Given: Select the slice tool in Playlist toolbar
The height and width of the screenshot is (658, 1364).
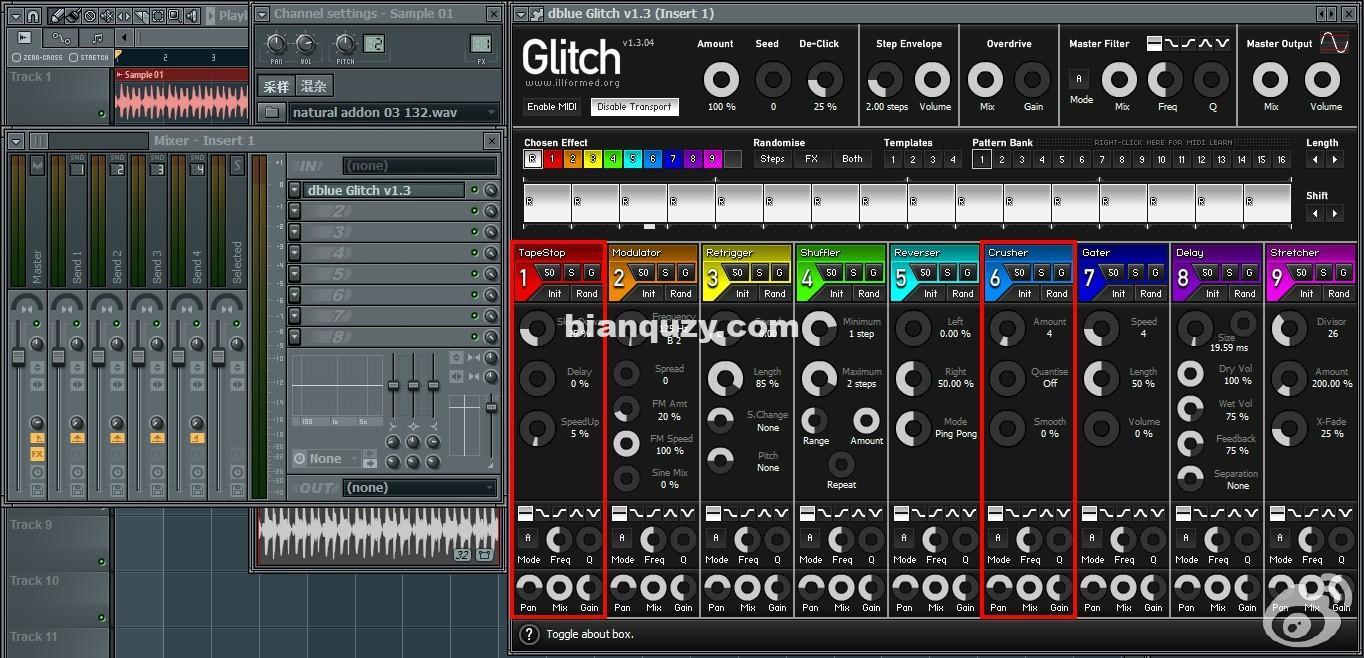Looking at the screenshot, I should click(140, 16).
